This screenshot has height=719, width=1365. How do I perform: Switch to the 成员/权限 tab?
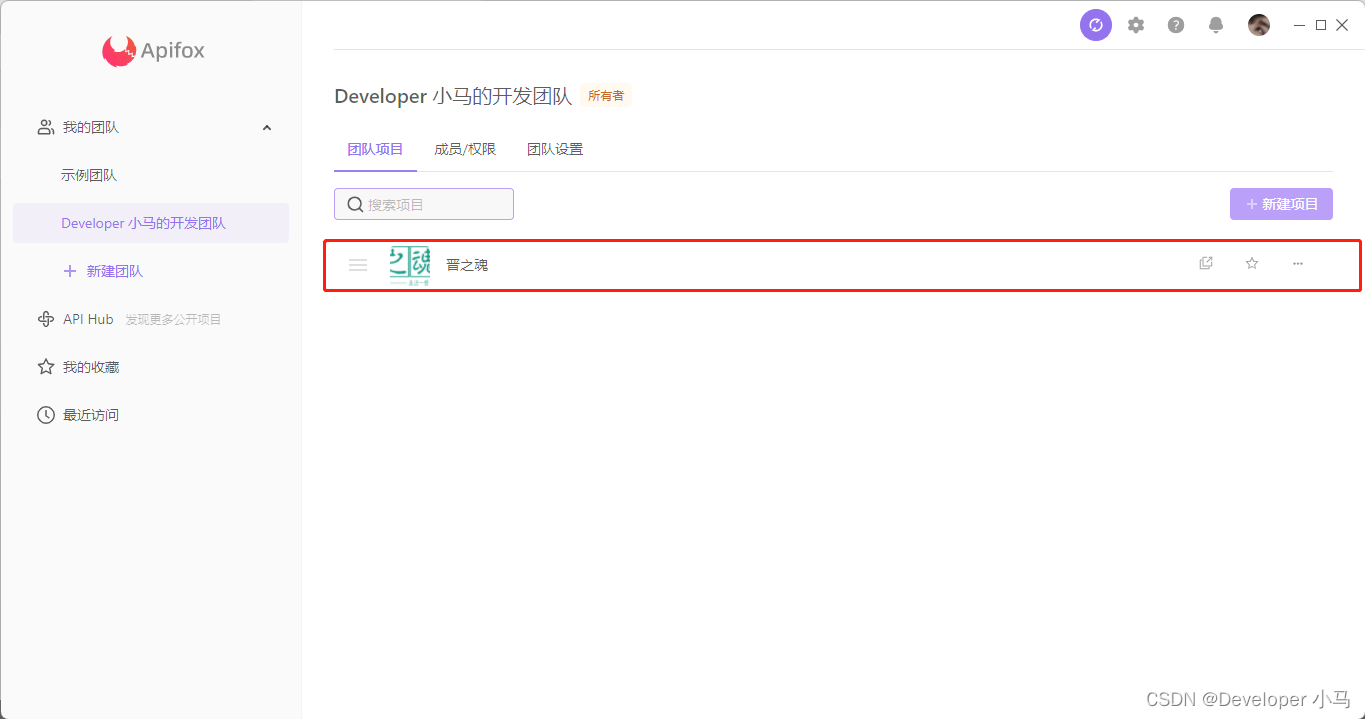pyautogui.click(x=465, y=149)
